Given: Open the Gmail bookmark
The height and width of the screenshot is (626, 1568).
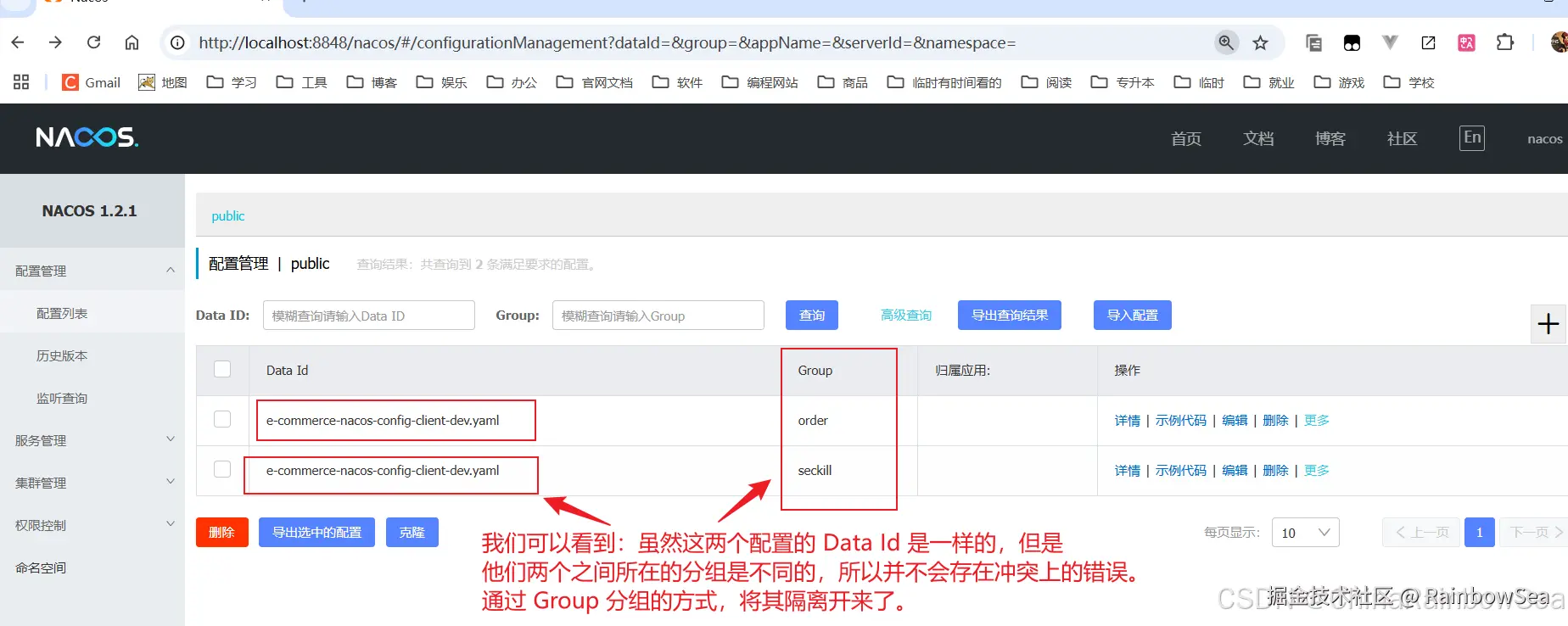Looking at the screenshot, I should point(92,82).
